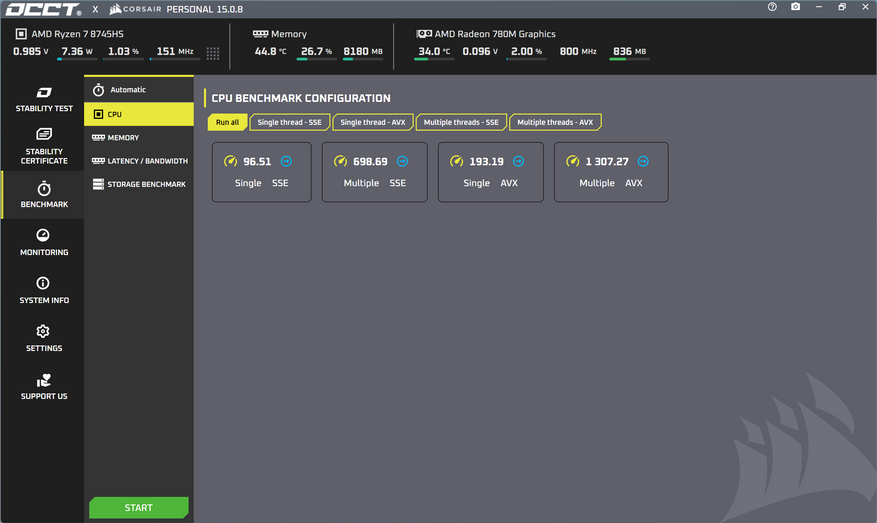Click the PERSONAL 15.0.8 version text
This screenshot has height=523, width=877.
pyautogui.click(x=205, y=10)
